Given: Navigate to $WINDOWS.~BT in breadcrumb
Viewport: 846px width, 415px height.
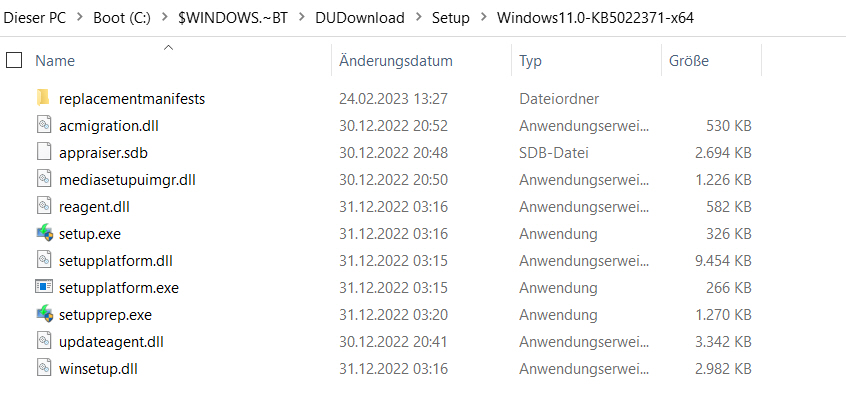Looking at the screenshot, I should click(233, 18).
